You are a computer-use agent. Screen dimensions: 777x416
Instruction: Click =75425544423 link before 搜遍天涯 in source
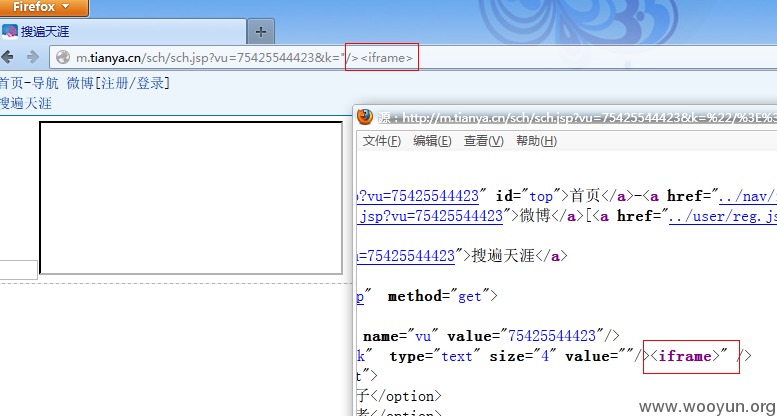coord(405,256)
